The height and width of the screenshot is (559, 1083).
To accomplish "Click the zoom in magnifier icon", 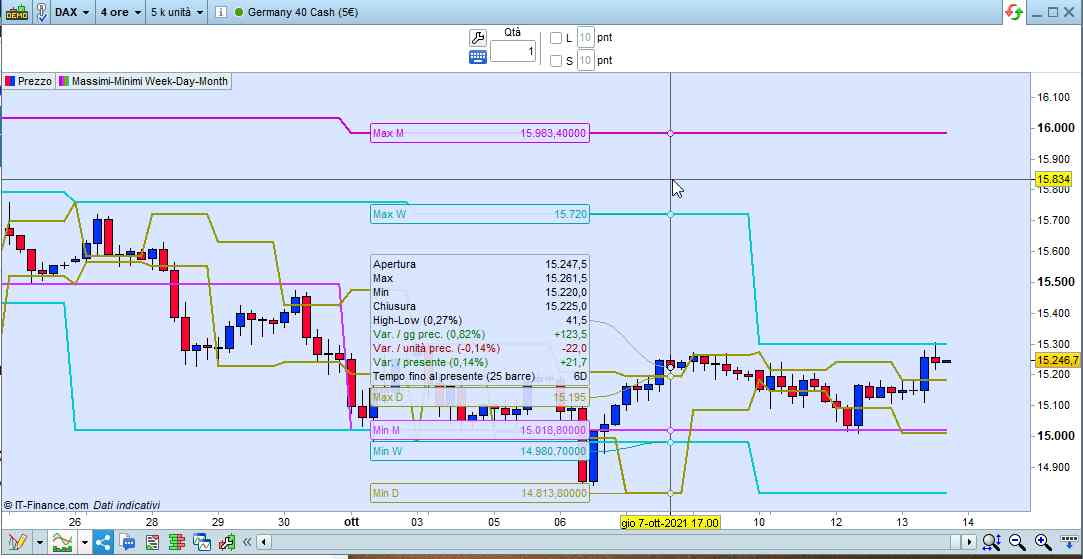I will pos(1043,542).
